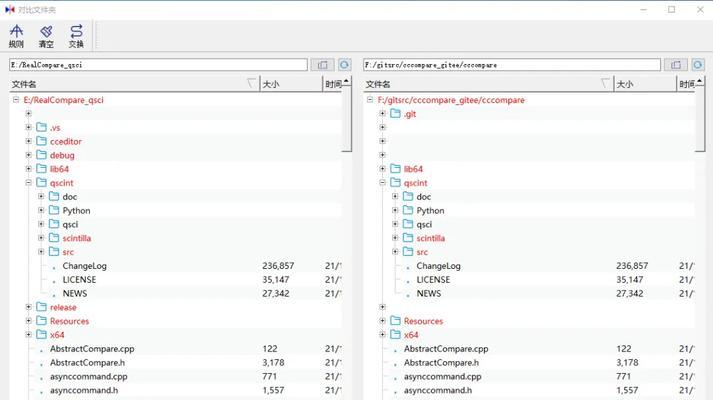
Task: Select the right pane doc folder icon
Action: 408,196
